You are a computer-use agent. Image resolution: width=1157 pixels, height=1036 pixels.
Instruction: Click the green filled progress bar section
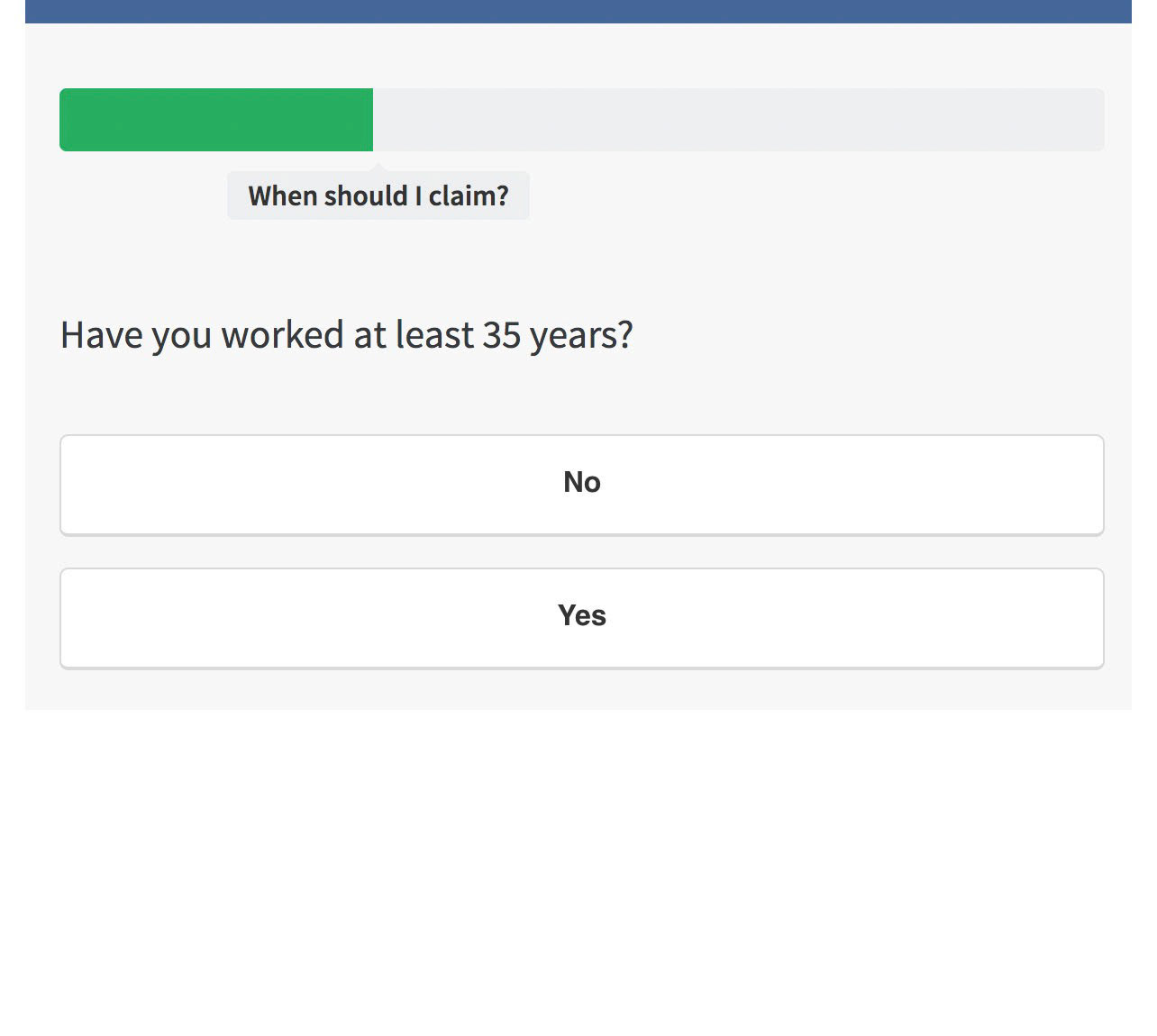coord(216,120)
